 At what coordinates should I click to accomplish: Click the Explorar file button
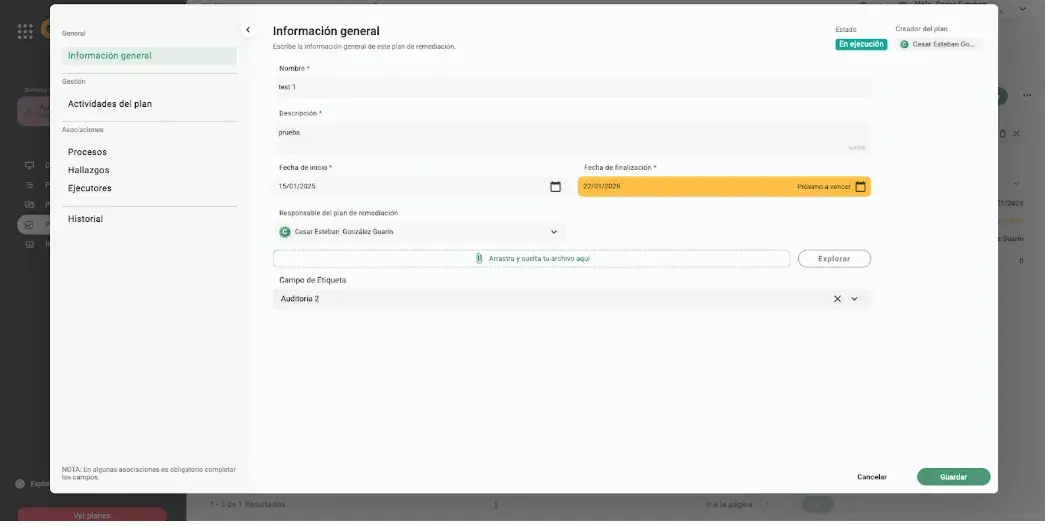click(834, 259)
